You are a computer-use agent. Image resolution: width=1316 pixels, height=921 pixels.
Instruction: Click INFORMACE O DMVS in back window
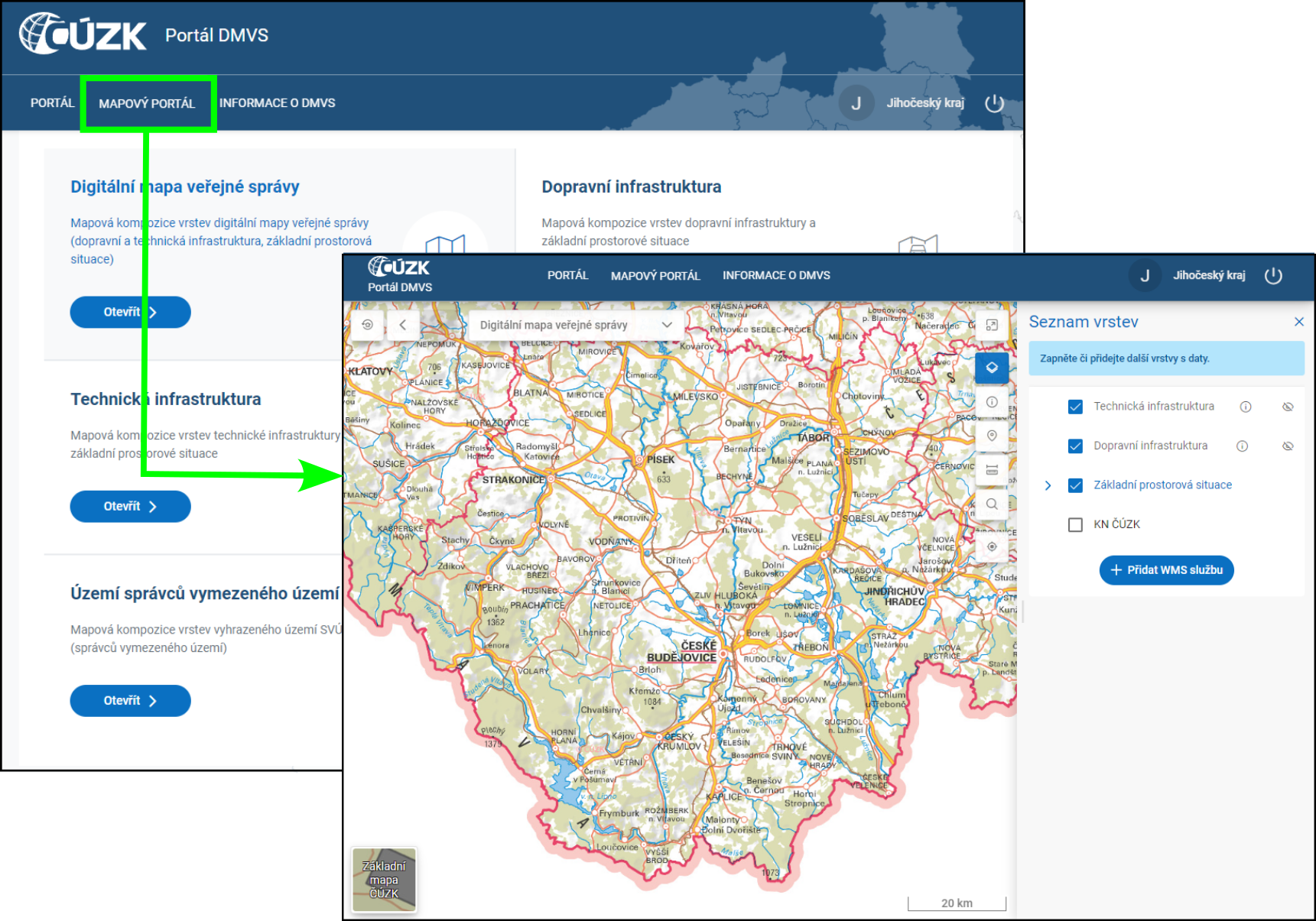pos(278,103)
